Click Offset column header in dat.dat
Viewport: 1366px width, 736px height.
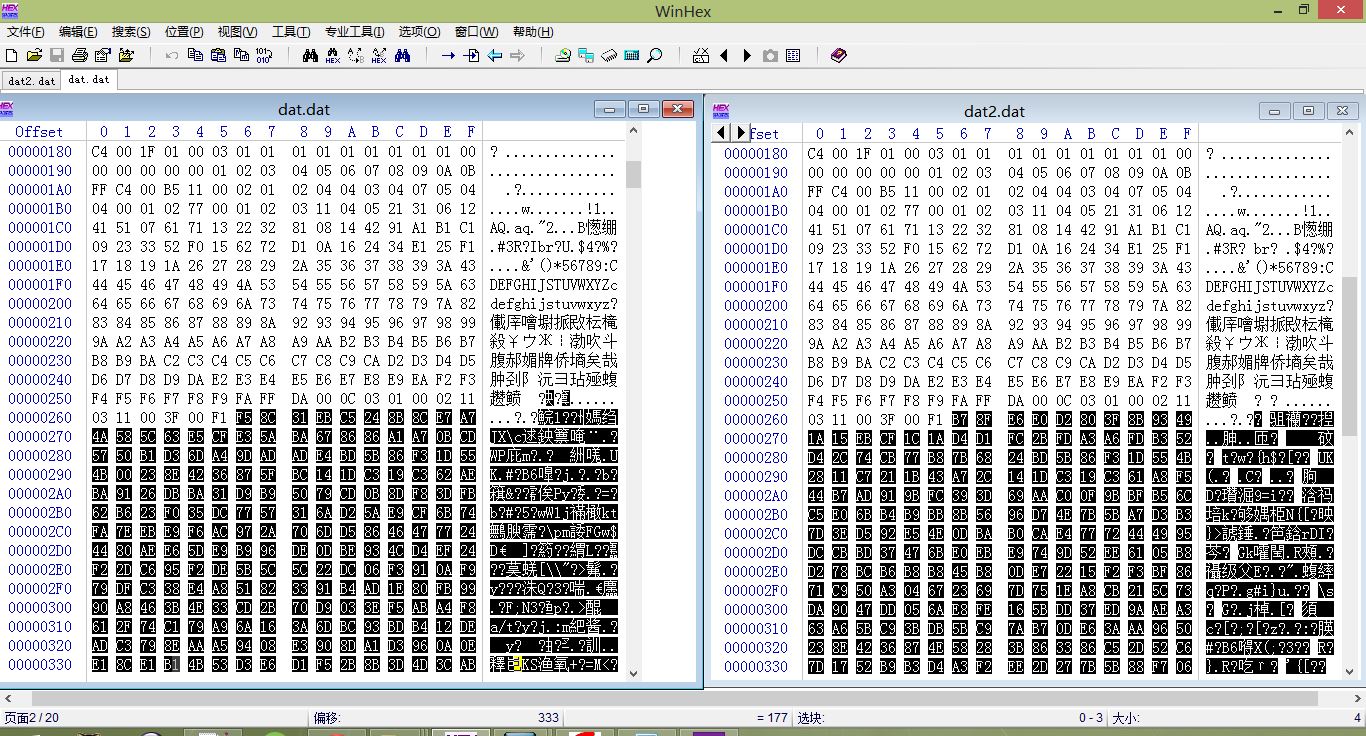(39, 132)
